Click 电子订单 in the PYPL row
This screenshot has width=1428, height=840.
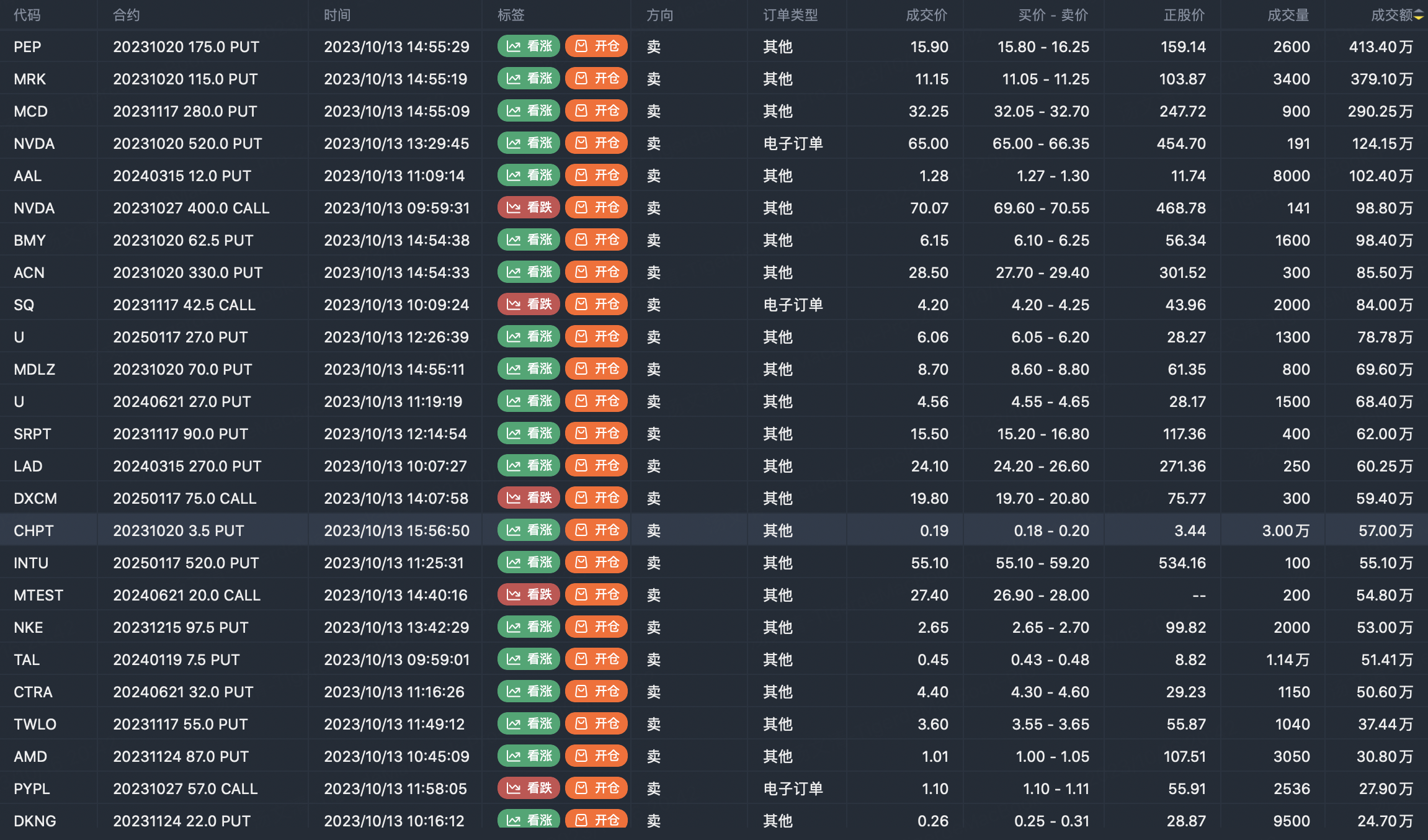793,789
